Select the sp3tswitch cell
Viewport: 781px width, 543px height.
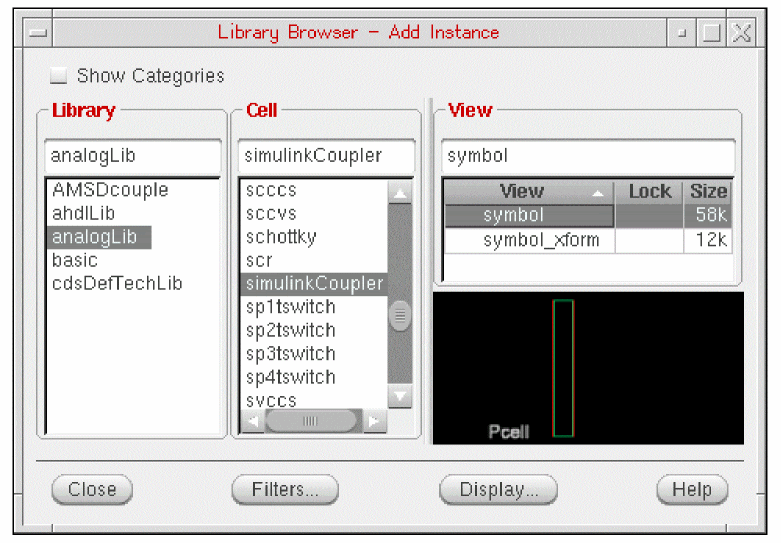[290, 354]
